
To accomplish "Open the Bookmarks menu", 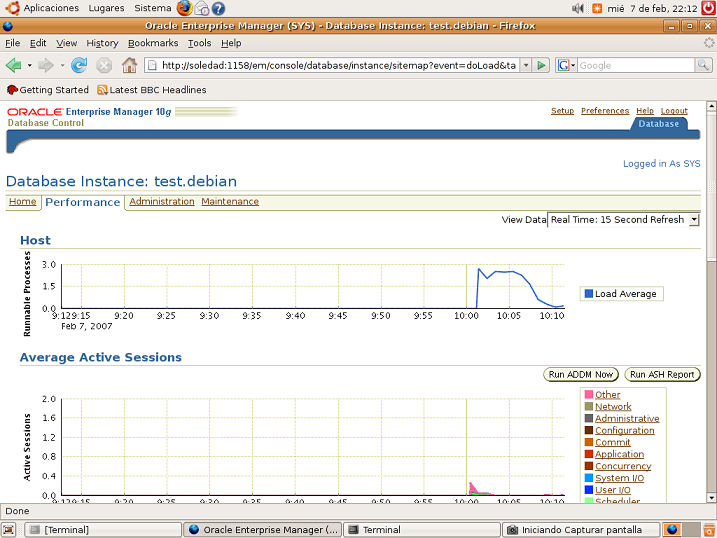I will coord(153,43).
